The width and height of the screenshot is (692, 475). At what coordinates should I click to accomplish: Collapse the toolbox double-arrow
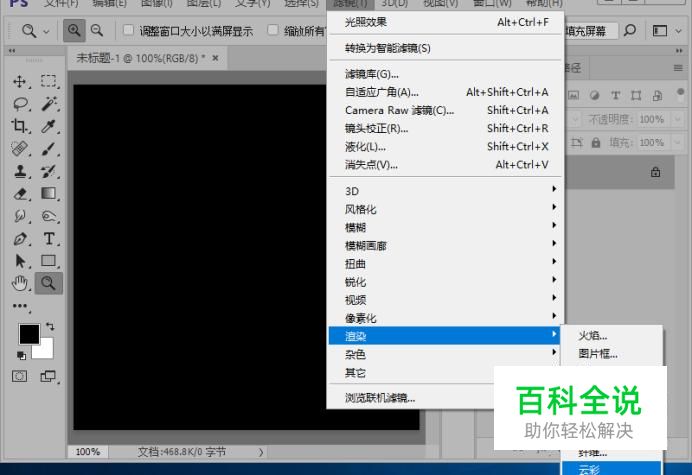click(x=12, y=51)
